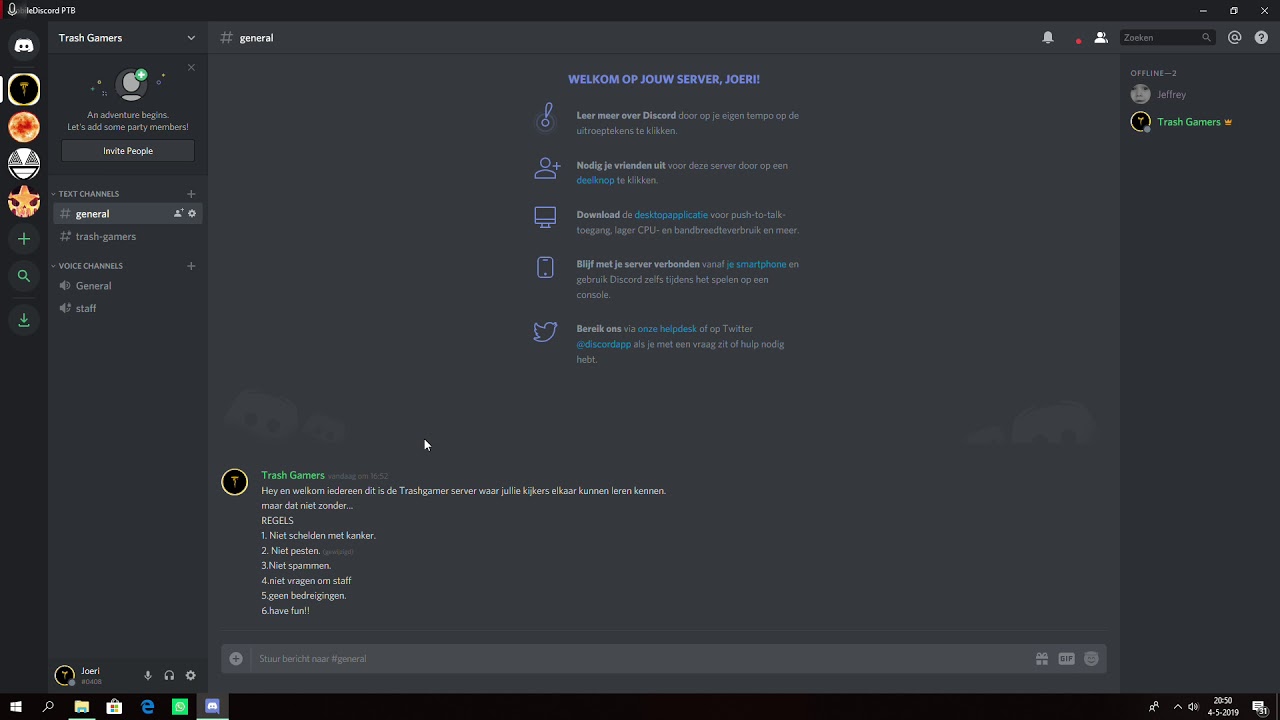Image resolution: width=1280 pixels, height=720 pixels.
Task: Click Trash Gamers message author name
Action: coord(293,475)
